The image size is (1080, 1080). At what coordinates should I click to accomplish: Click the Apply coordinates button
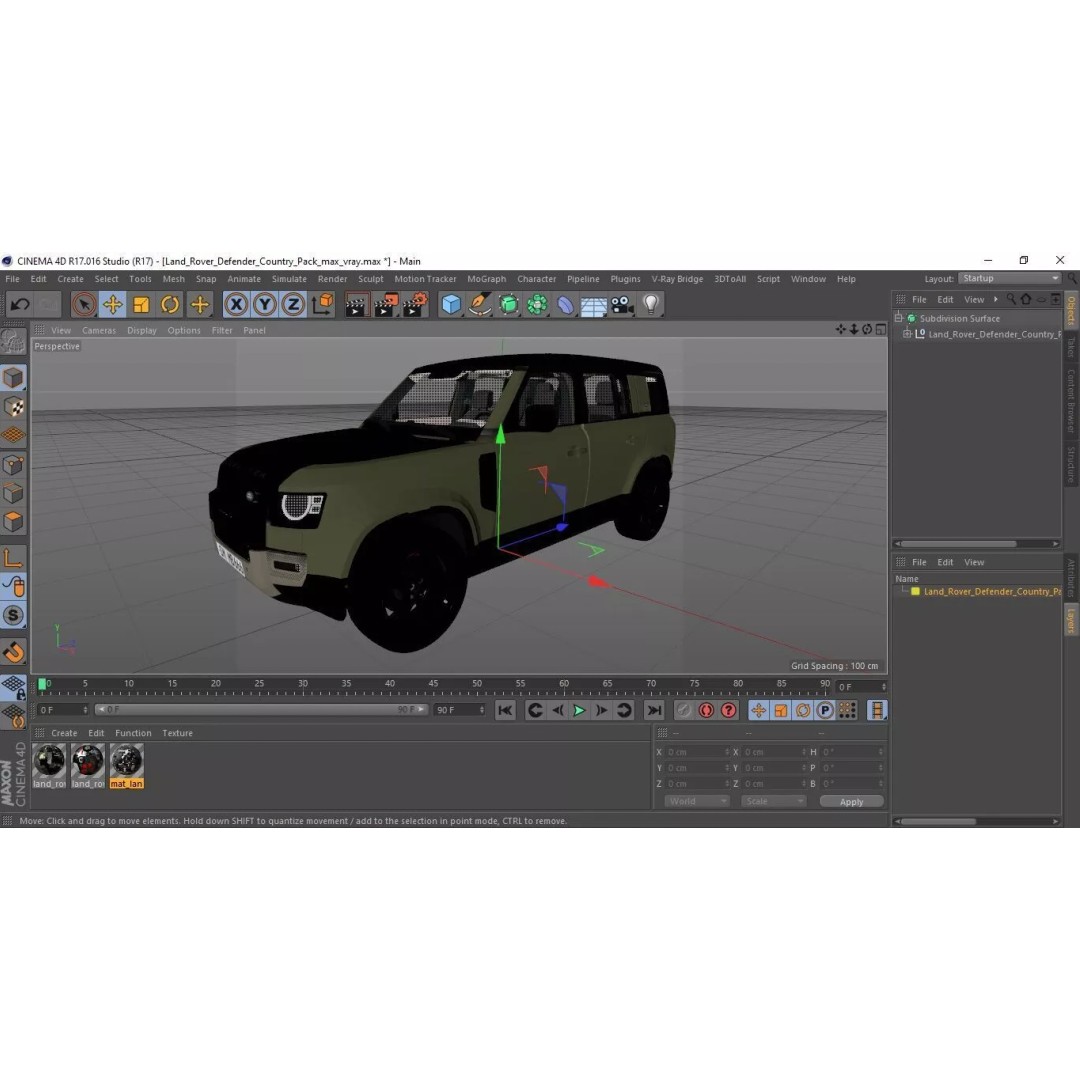pyautogui.click(x=851, y=802)
